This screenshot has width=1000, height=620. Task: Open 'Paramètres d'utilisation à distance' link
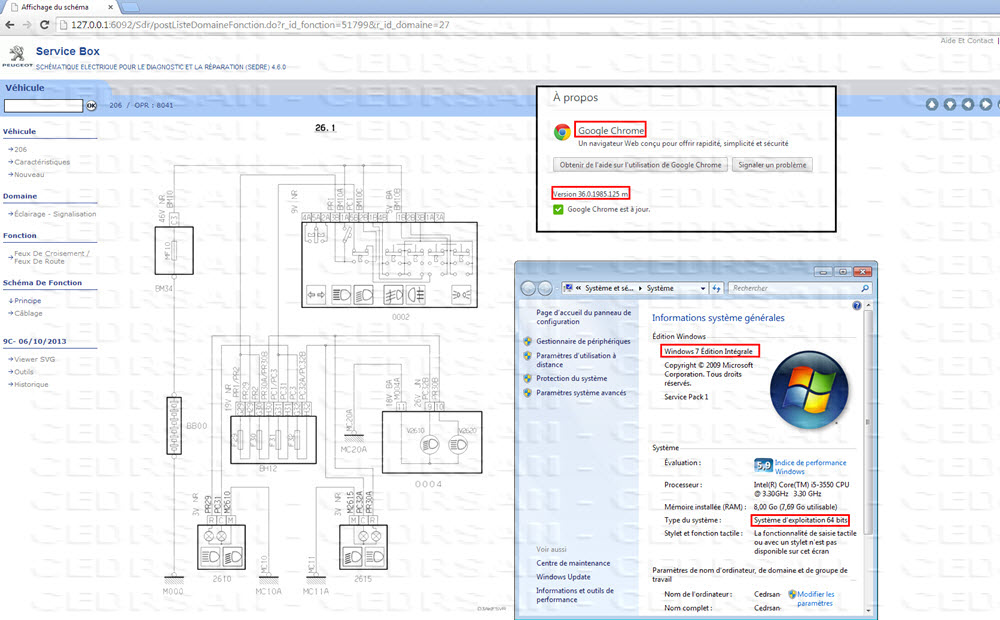click(x=576, y=360)
